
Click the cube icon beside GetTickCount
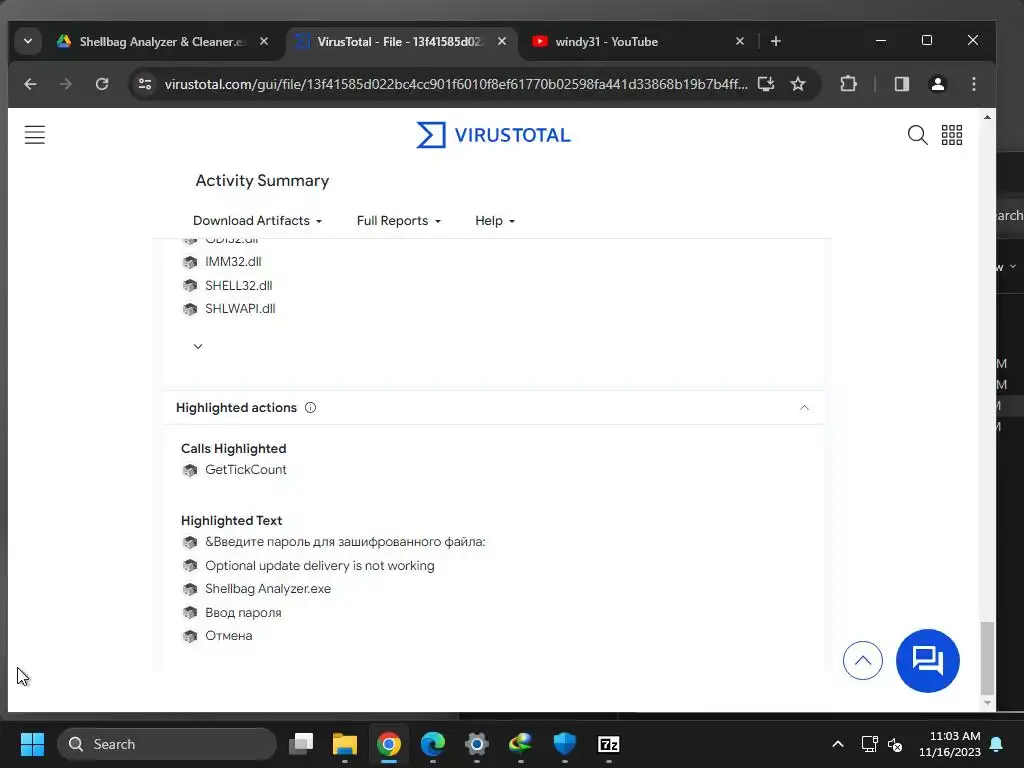coord(190,470)
